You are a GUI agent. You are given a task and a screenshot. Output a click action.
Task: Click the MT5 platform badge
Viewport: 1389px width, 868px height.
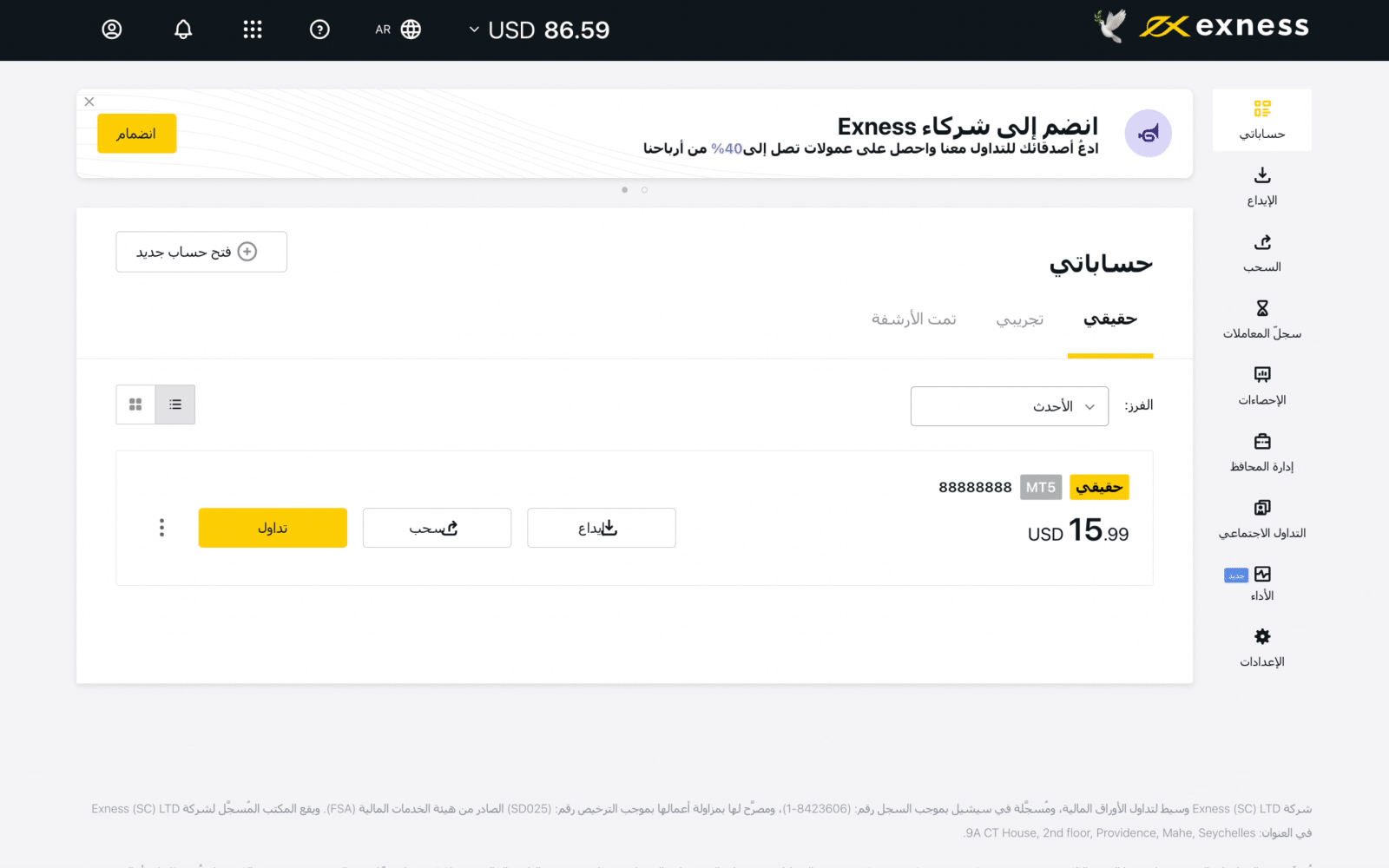[x=1041, y=488]
